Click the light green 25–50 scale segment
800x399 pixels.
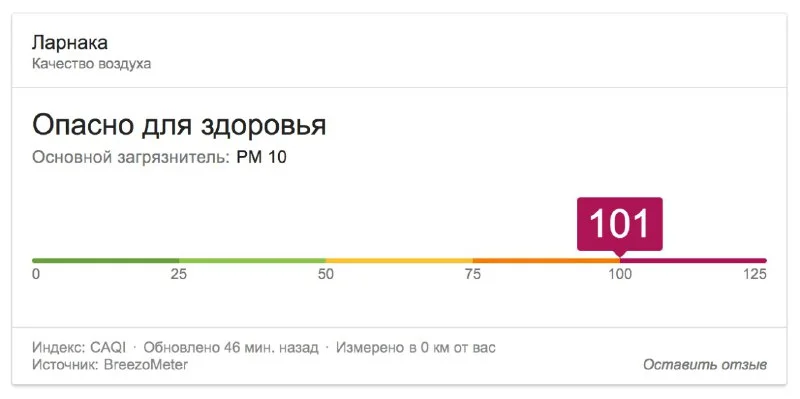point(253,261)
